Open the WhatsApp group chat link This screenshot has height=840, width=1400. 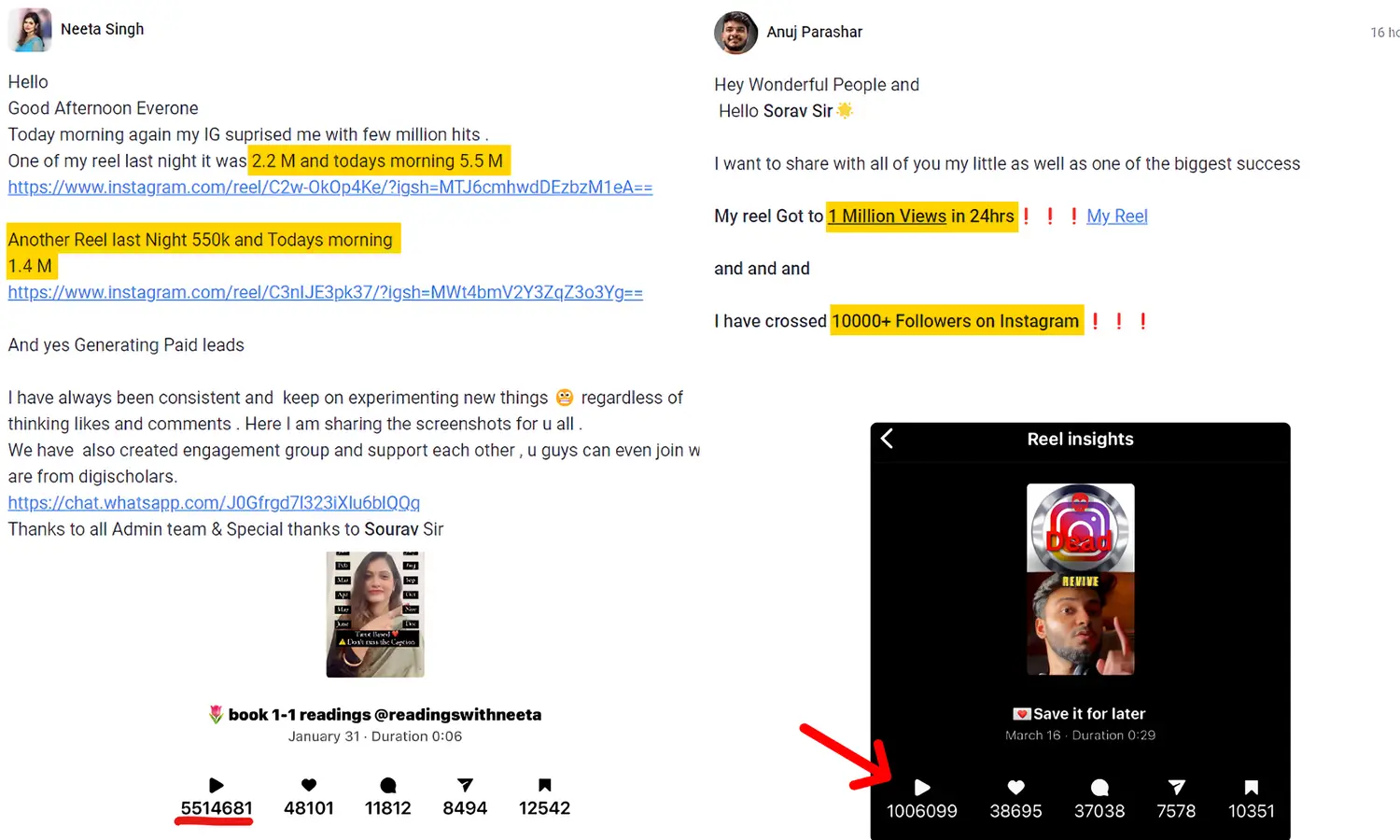(x=214, y=503)
